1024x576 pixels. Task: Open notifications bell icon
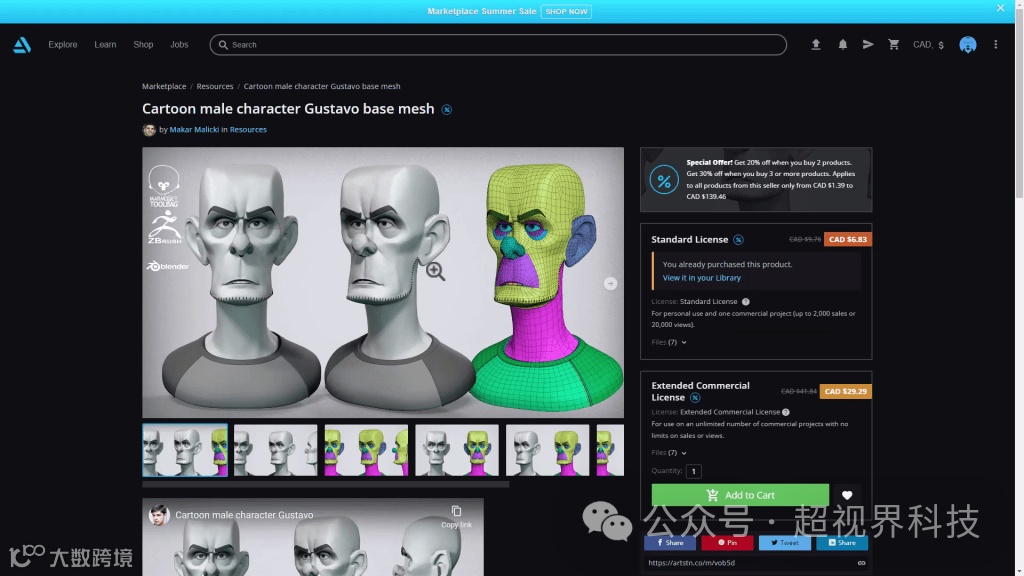coord(842,44)
